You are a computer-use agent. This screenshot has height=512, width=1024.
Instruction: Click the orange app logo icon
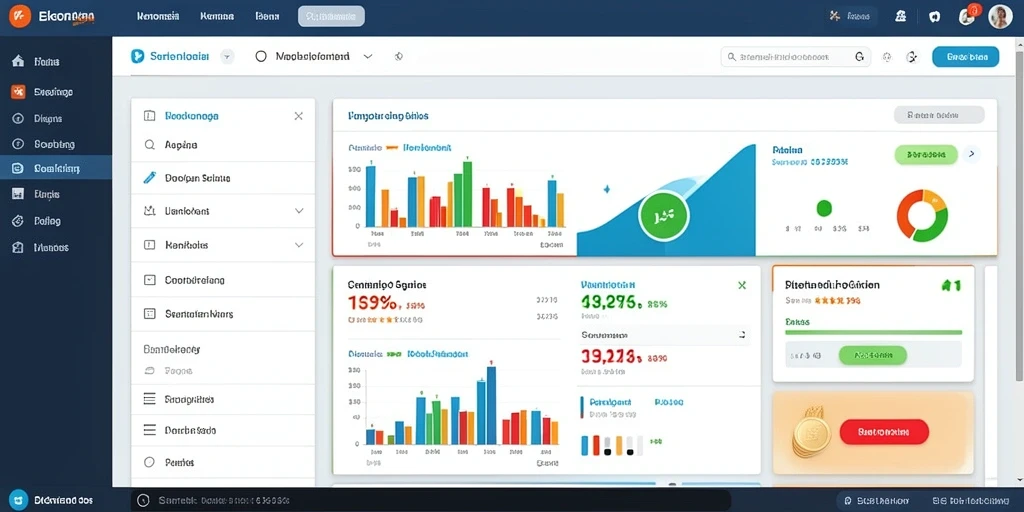20,16
